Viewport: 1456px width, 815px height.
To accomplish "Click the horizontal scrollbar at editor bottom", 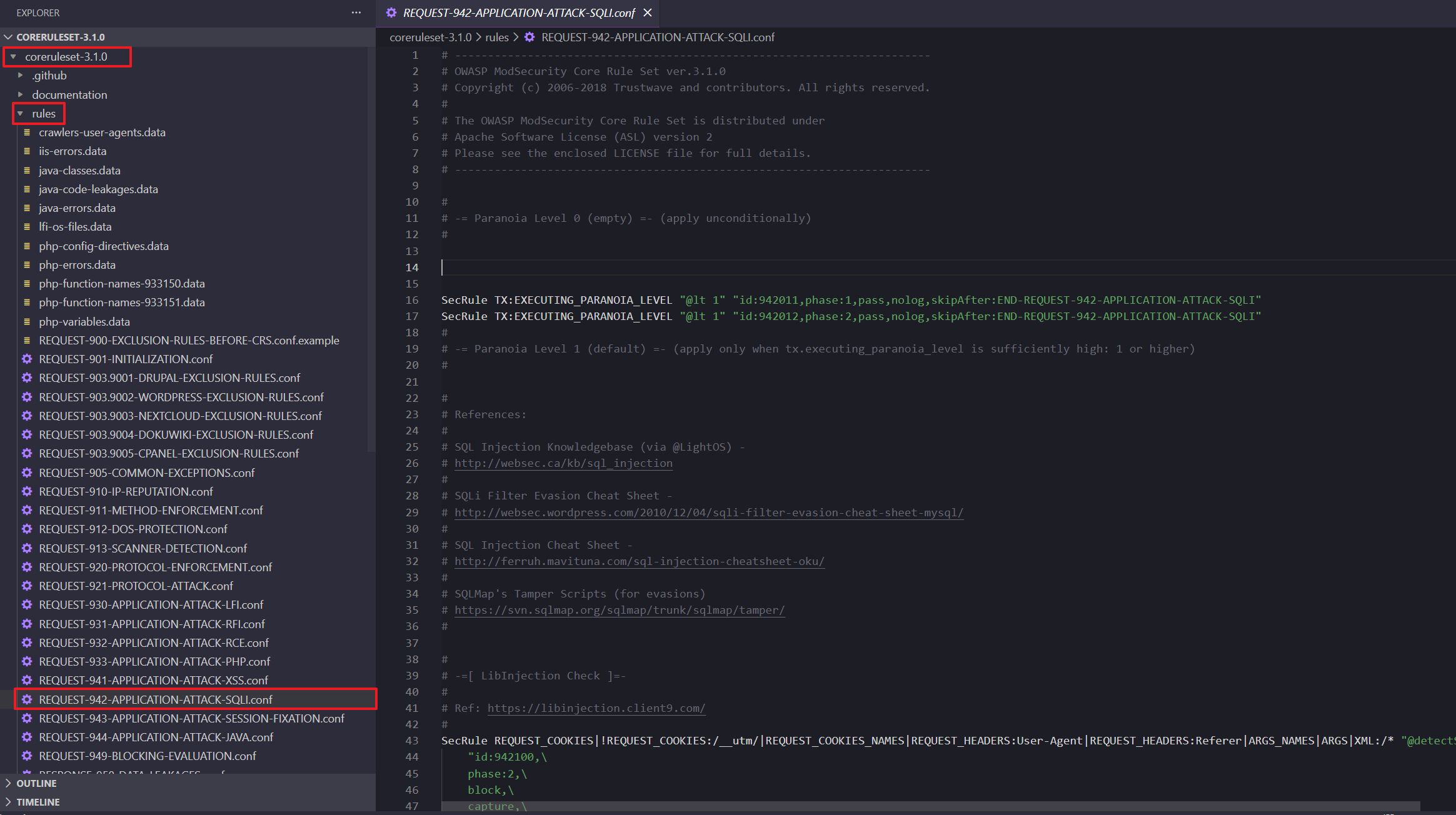I will [x=930, y=806].
